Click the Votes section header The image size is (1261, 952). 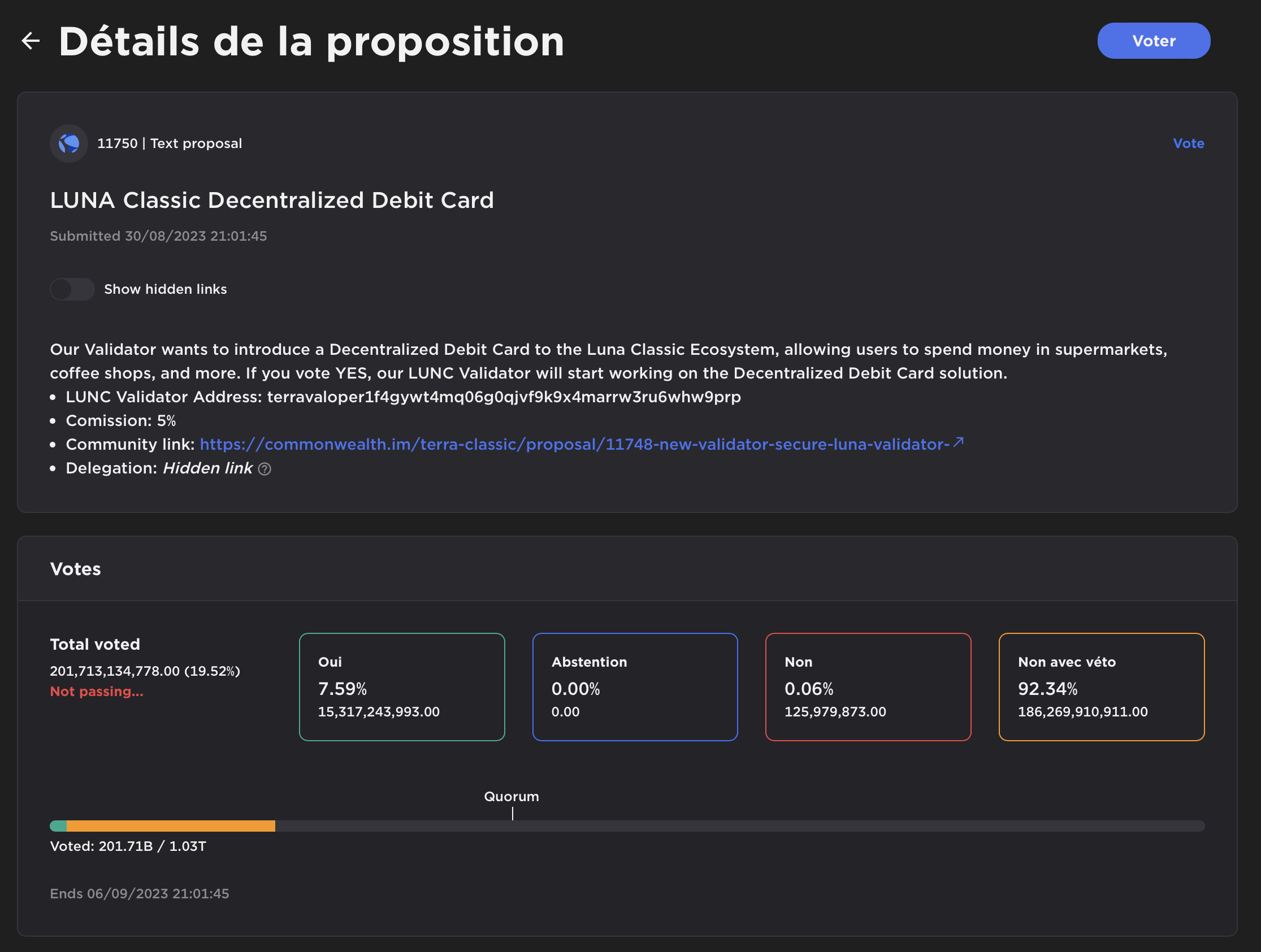[x=75, y=569]
